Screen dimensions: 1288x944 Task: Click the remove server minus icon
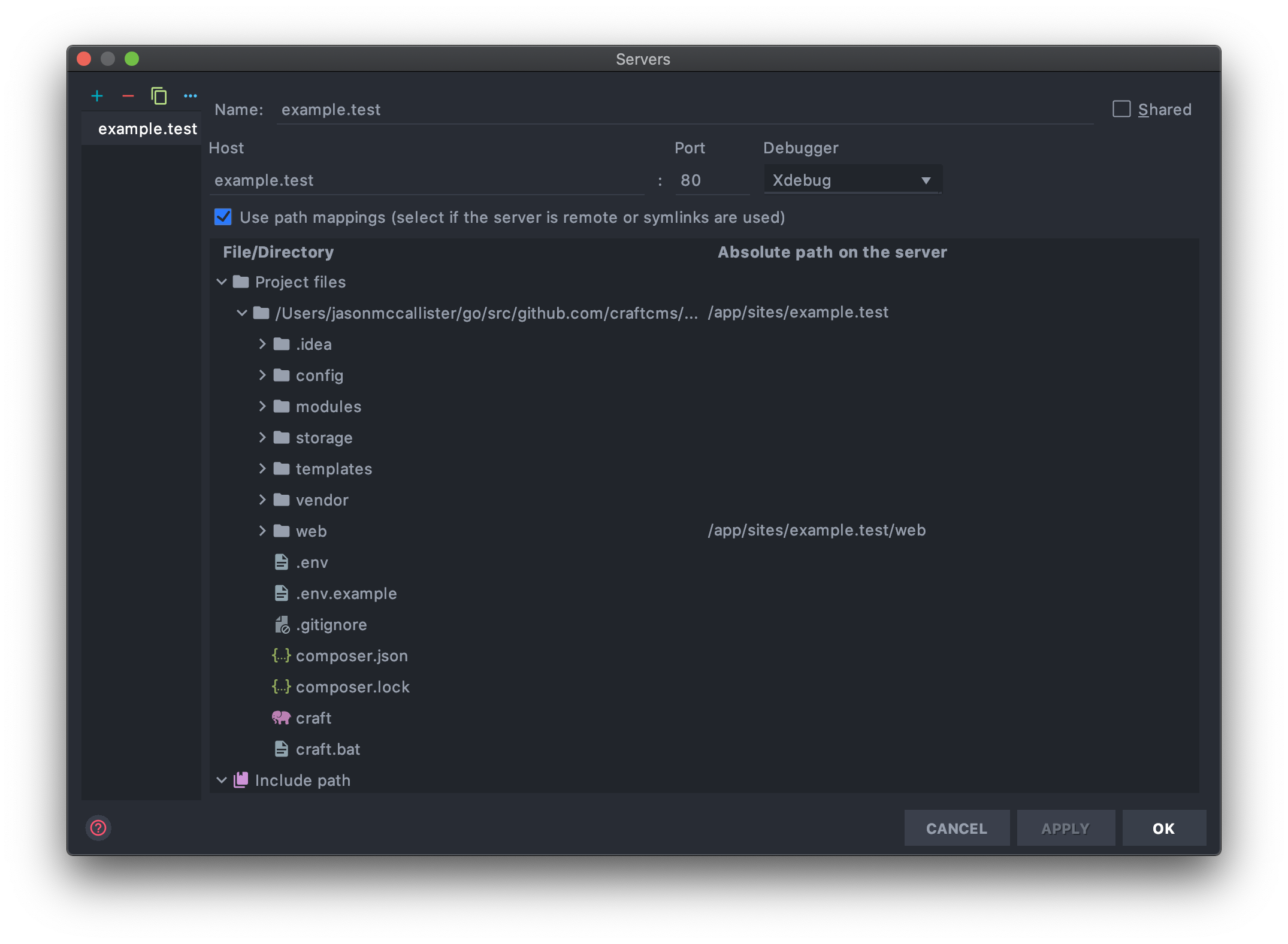(x=128, y=96)
